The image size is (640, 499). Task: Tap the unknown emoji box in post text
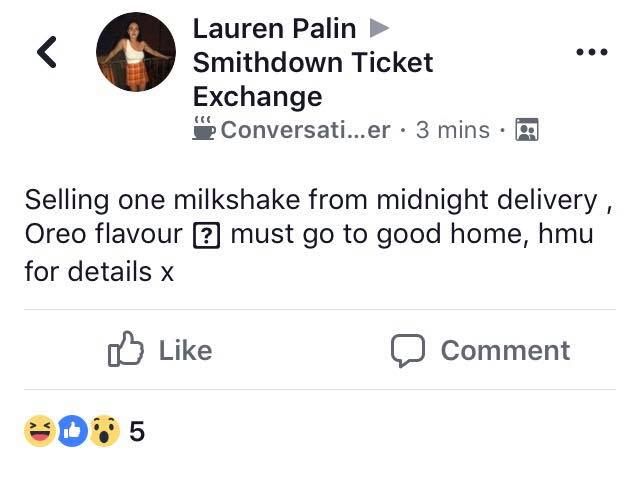207,235
